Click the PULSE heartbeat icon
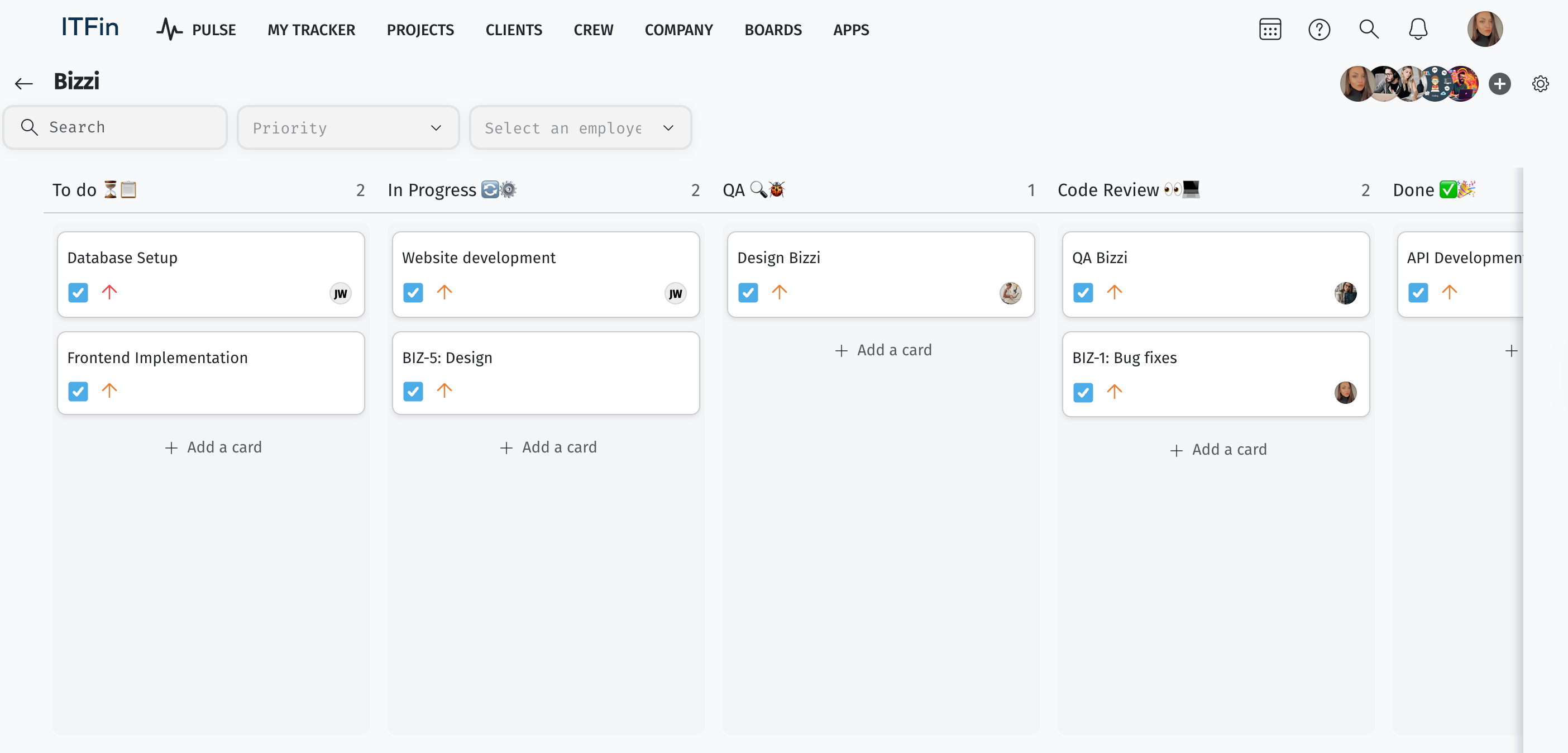 click(169, 29)
